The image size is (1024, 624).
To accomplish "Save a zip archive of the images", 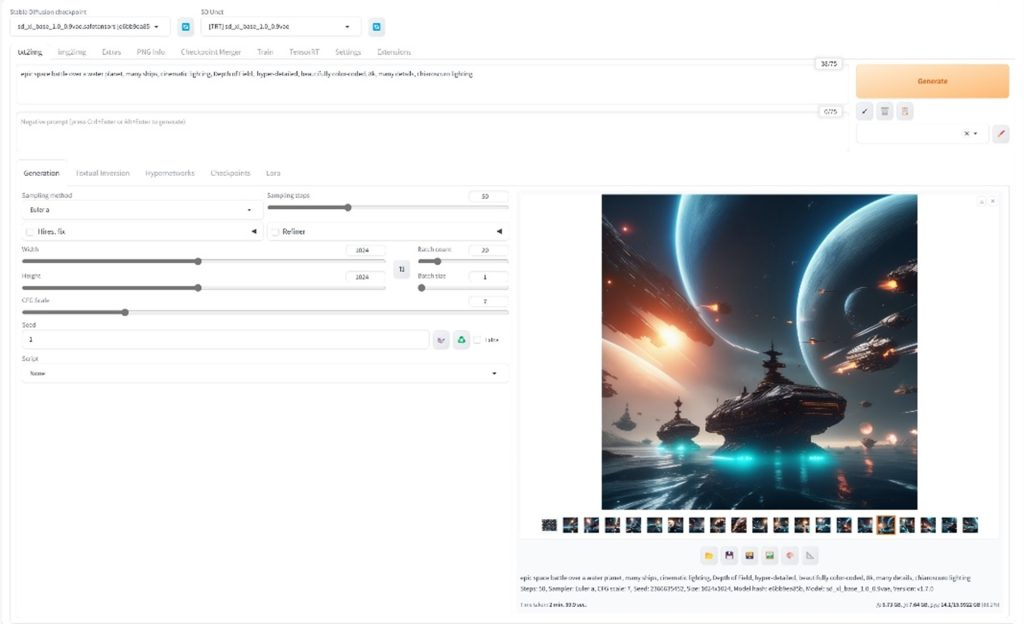I will coord(749,555).
